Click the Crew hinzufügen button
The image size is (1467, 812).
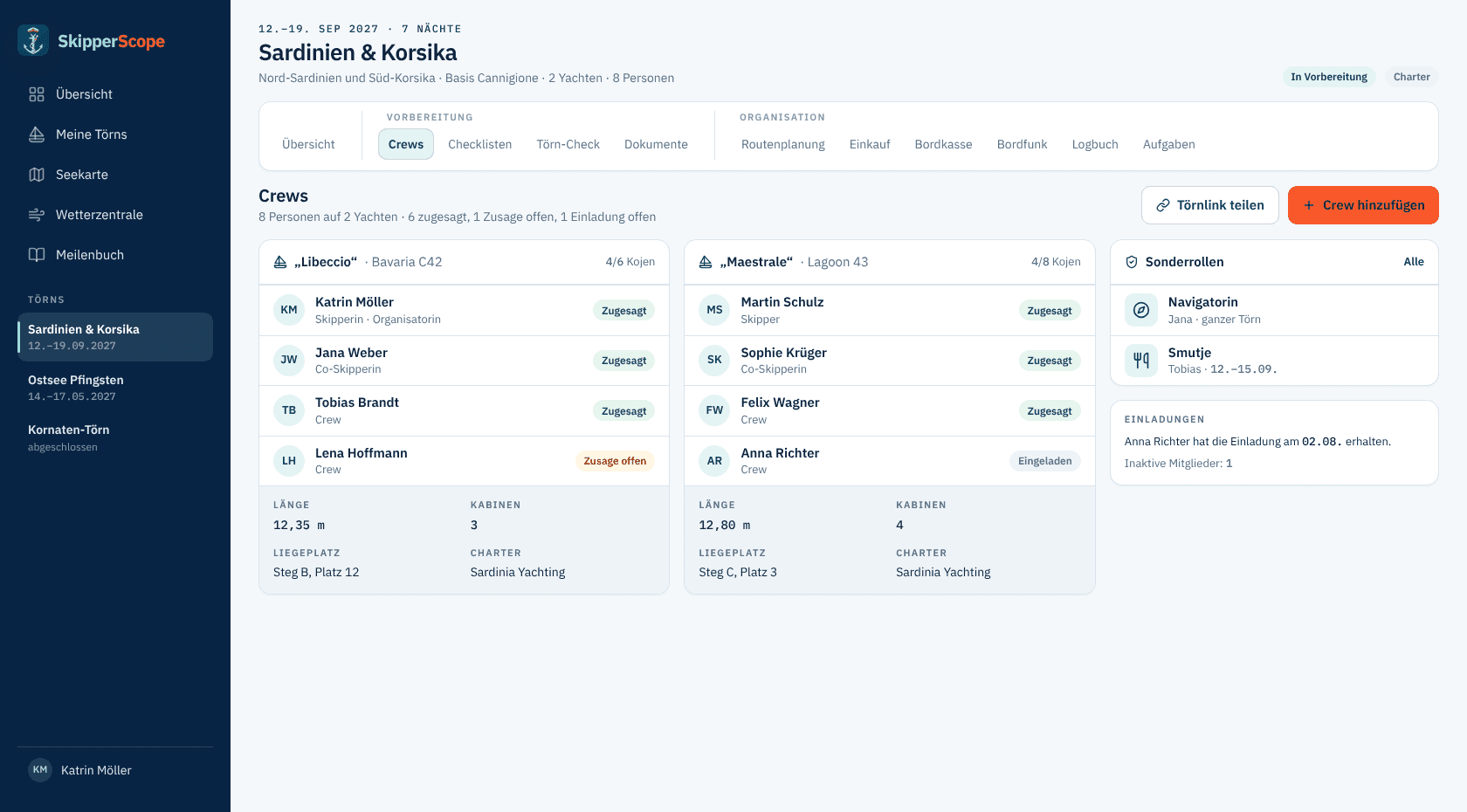pyautogui.click(x=1363, y=205)
